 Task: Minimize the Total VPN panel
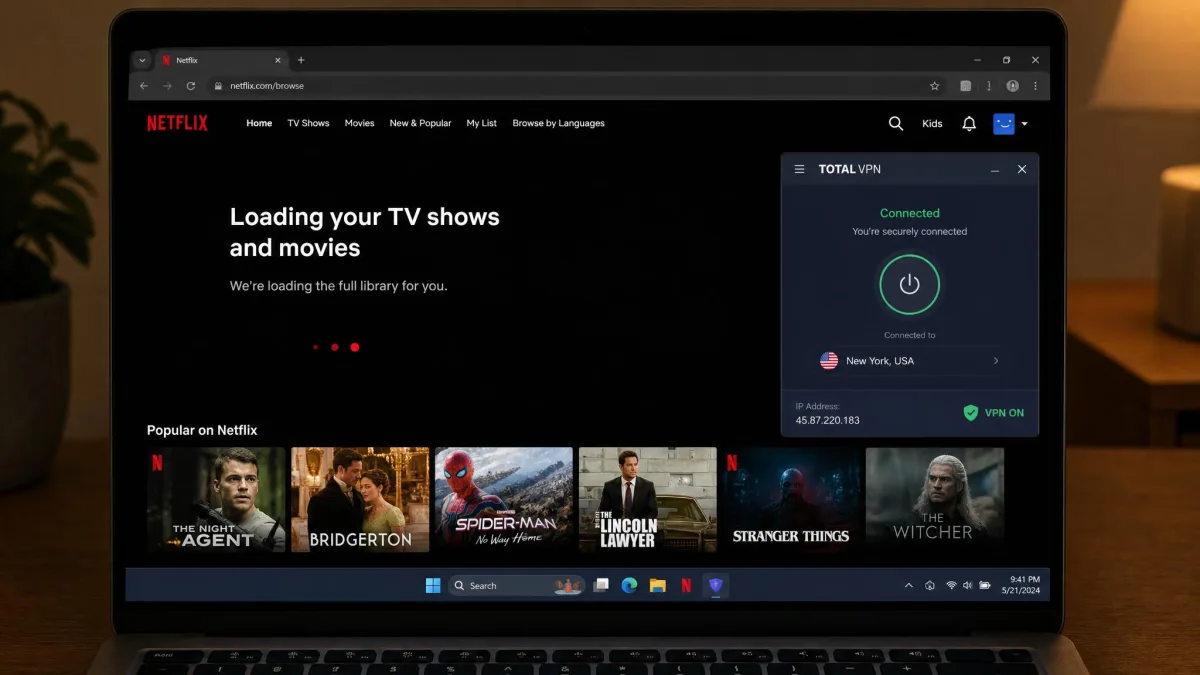[x=994, y=170]
